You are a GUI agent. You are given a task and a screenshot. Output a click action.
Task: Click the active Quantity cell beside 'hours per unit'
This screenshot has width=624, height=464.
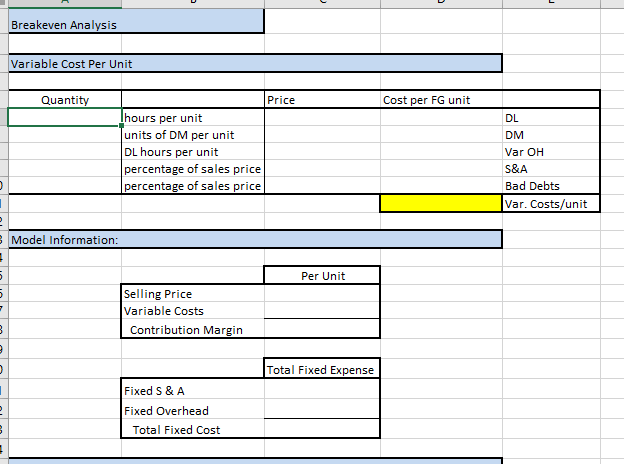click(65, 117)
